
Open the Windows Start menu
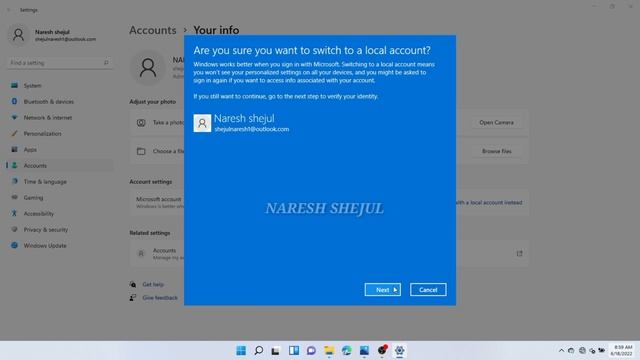pyautogui.click(x=241, y=351)
